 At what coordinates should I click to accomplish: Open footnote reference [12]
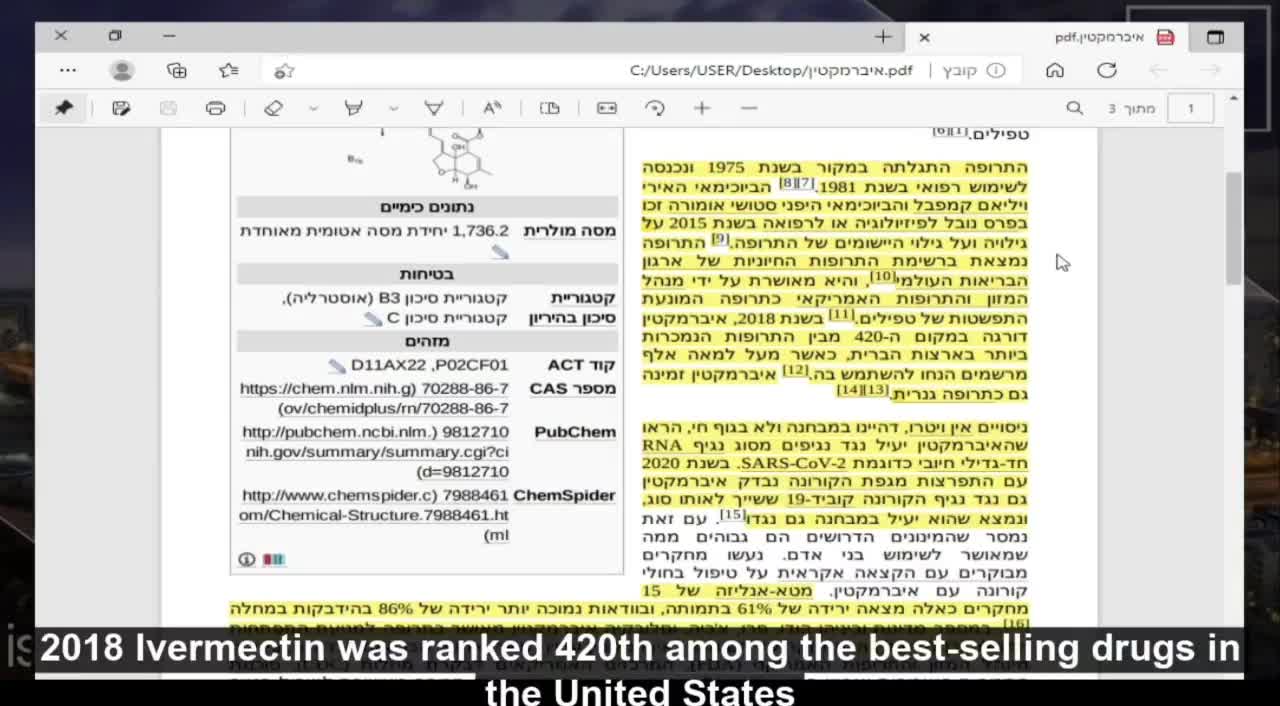point(795,370)
